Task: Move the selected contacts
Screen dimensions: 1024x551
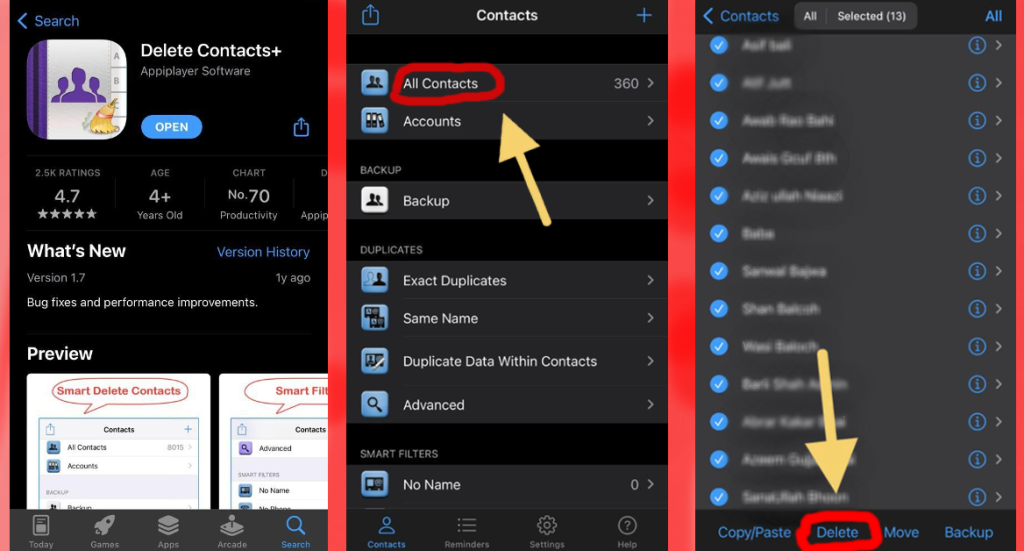Action: coord(901,532)
